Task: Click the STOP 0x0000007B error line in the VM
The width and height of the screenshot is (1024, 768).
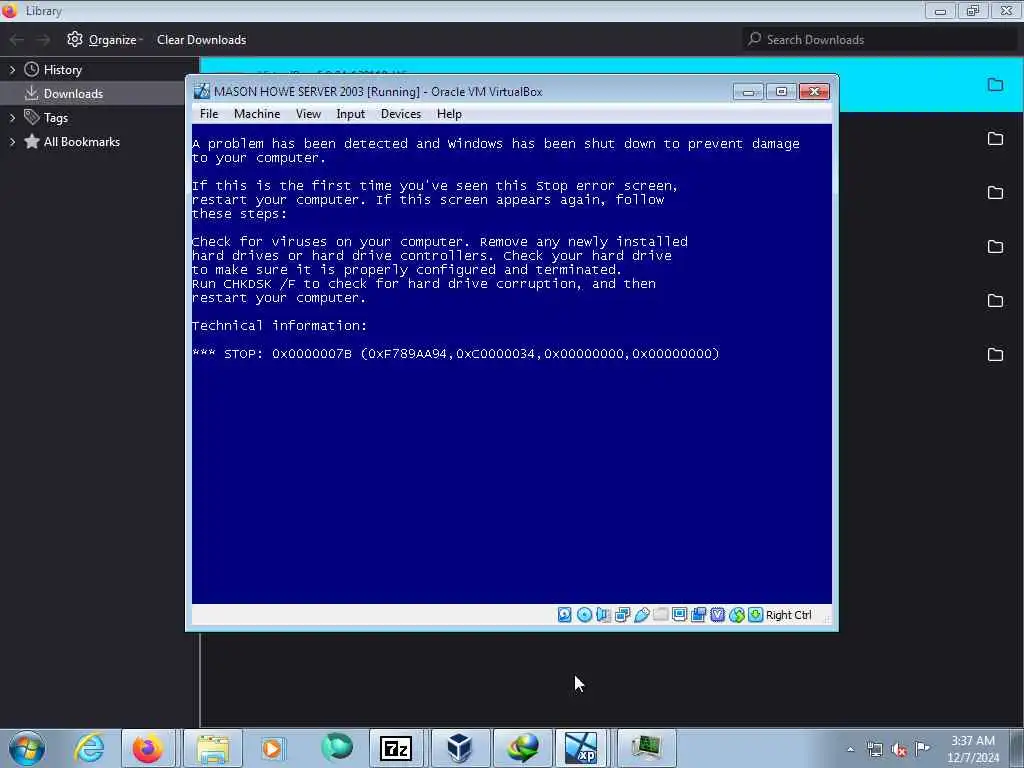Action: 455,353
